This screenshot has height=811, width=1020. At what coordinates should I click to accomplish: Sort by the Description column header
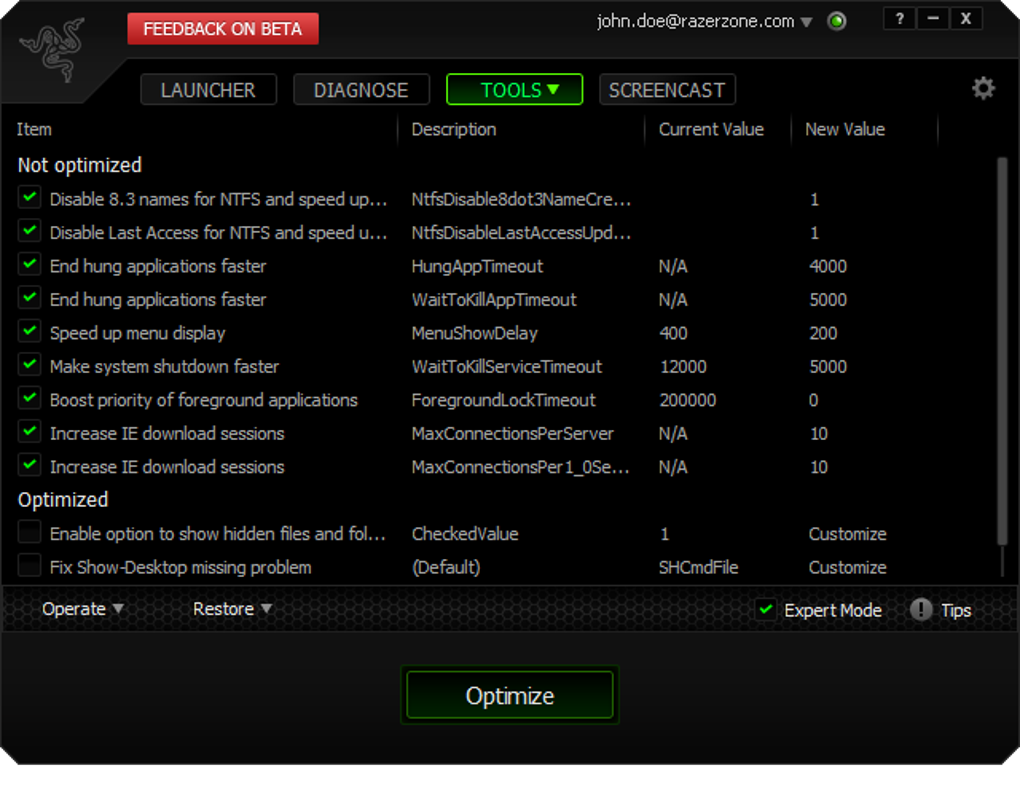point(453,129)
